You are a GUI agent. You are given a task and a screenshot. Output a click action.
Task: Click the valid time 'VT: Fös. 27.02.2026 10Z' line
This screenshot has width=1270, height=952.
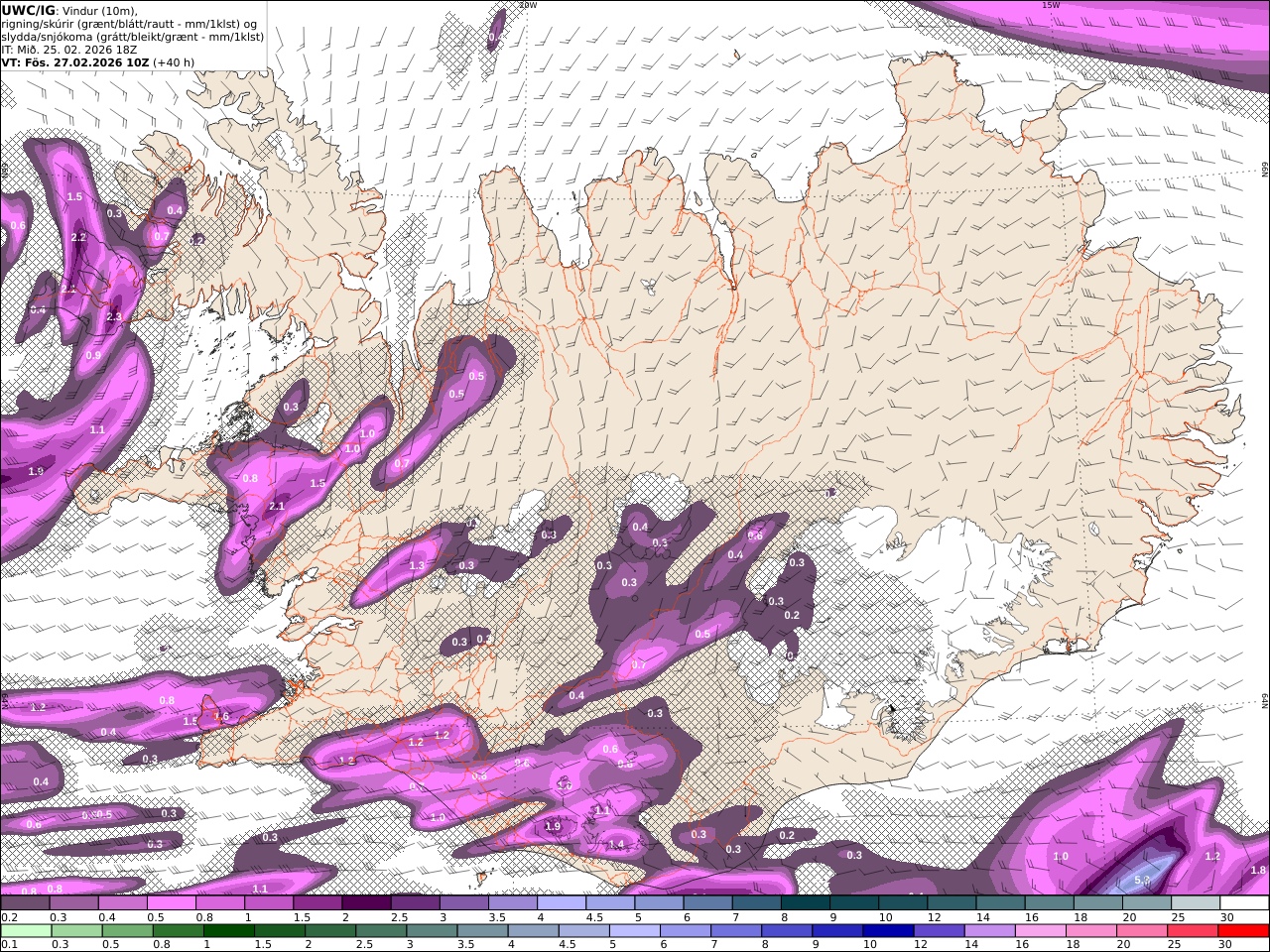(x=98, y=61)
